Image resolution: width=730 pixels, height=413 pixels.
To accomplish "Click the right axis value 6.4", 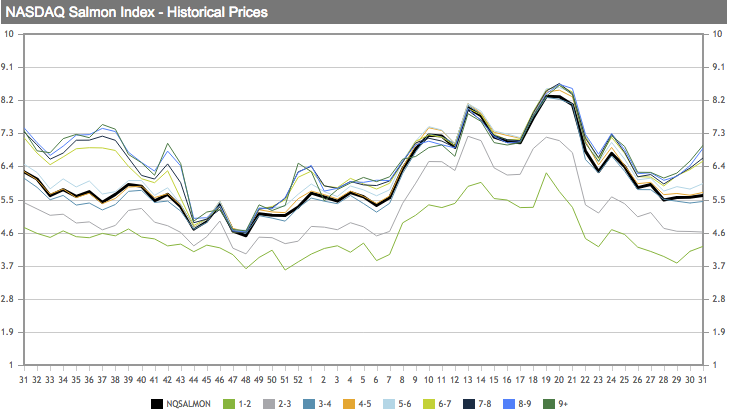I will point(719,166).
